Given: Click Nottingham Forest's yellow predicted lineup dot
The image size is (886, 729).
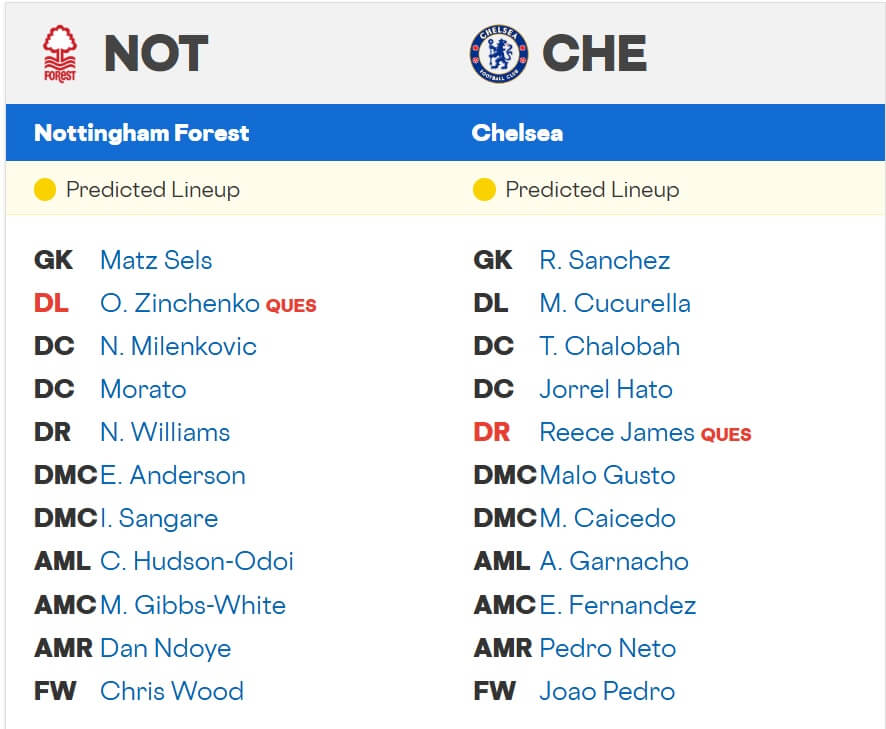Looking at the screenshot, I should pos(45,190).
